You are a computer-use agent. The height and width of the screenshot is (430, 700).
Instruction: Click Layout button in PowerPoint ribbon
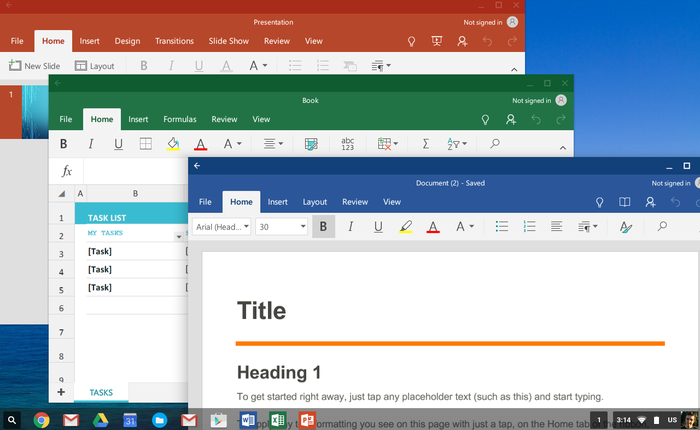click(95, 66)
